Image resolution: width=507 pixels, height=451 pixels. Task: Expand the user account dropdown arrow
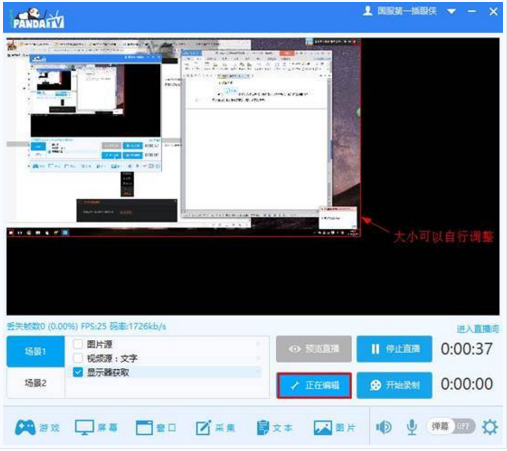click(x=451, y=12)
